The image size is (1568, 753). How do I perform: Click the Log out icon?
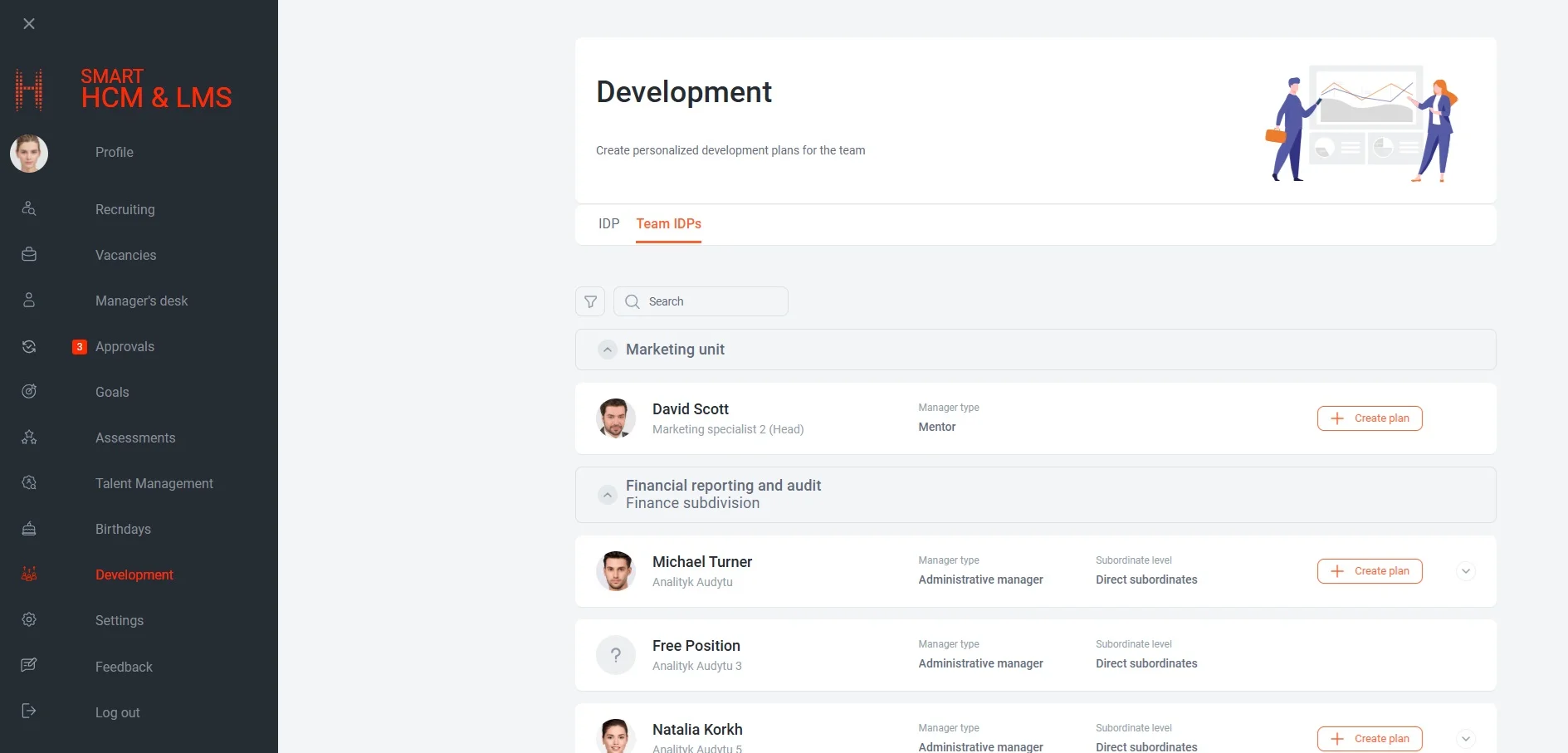tap(29, 711)
